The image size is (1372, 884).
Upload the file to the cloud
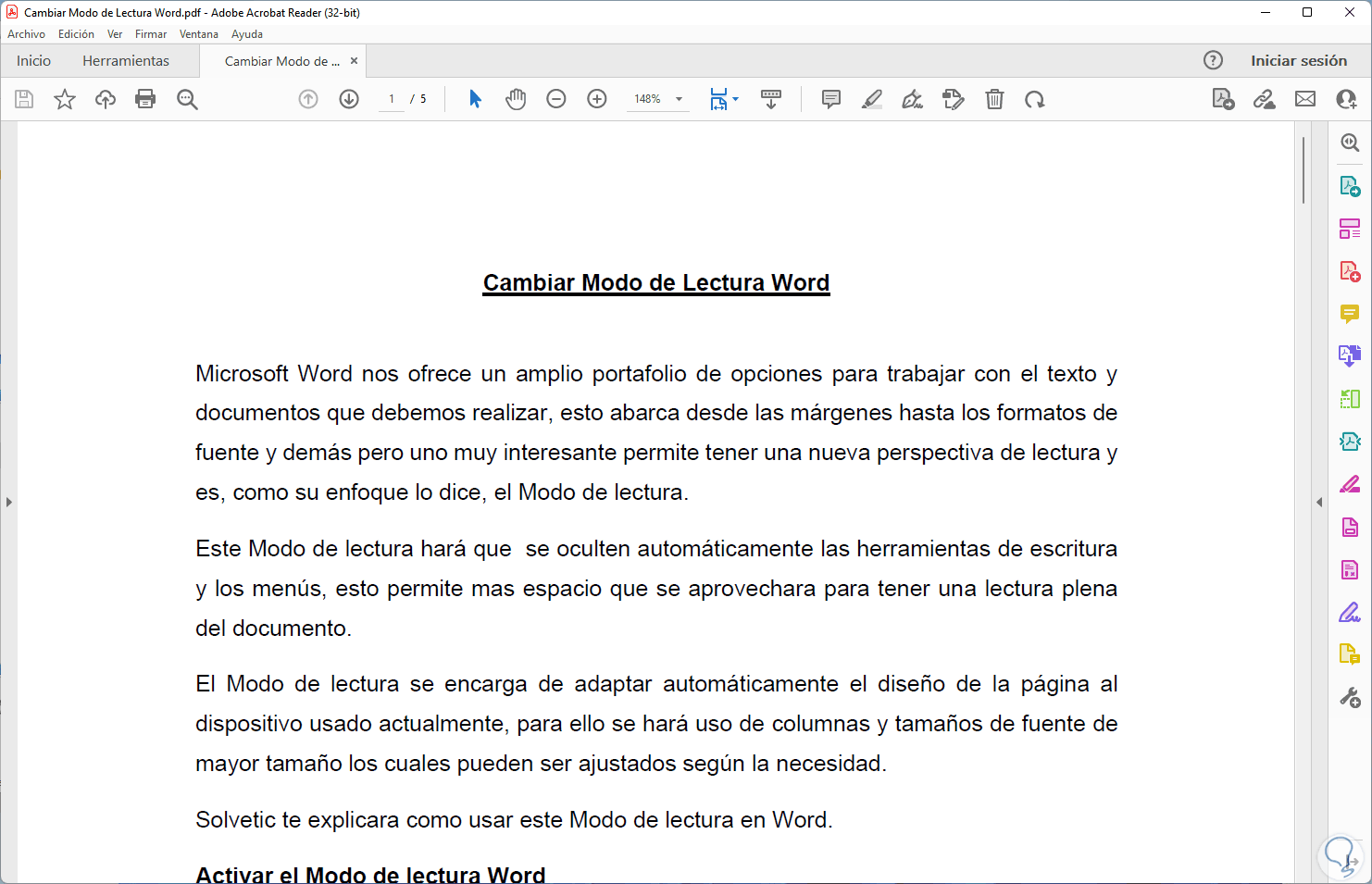(x=106, y=99)
